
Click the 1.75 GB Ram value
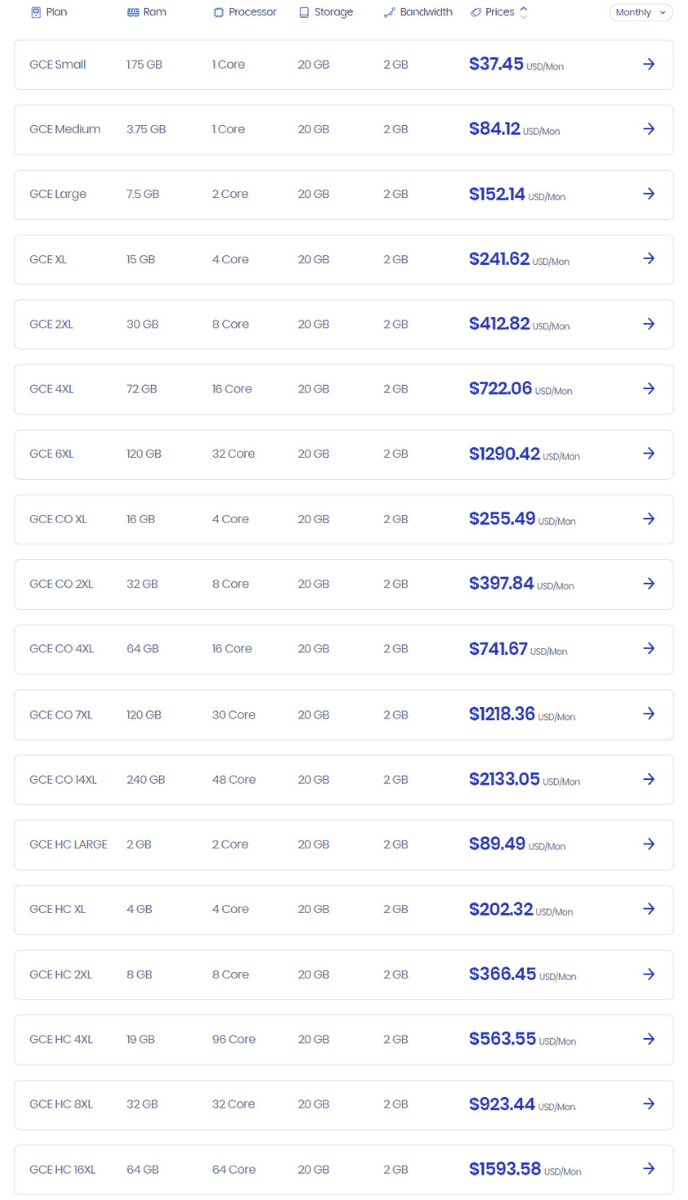145,64
